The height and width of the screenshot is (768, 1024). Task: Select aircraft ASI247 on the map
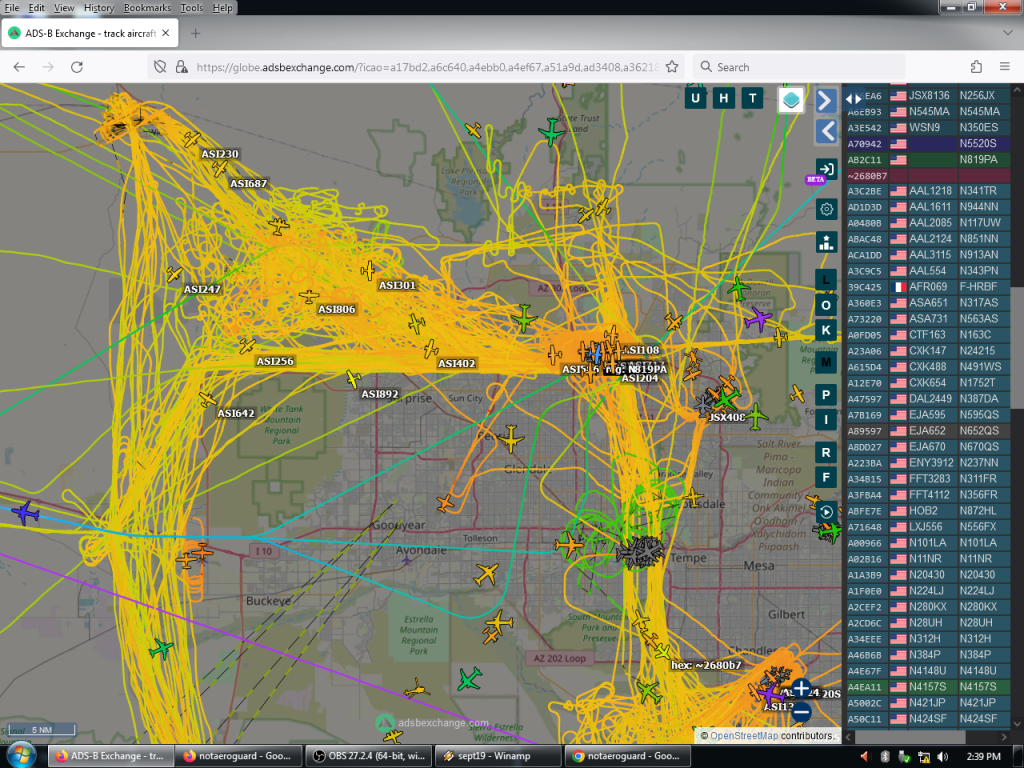(x=174, y=274)
